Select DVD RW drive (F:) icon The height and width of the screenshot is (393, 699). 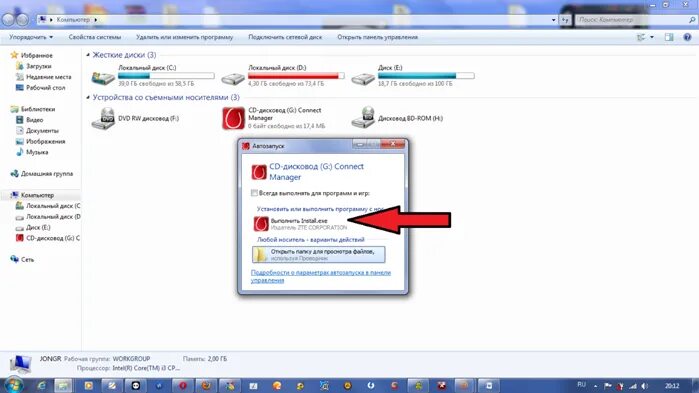(103, 119)
